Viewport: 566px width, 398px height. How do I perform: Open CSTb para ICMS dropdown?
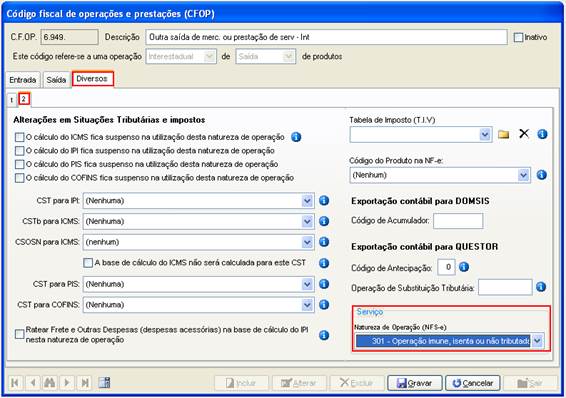pos(307,221)
